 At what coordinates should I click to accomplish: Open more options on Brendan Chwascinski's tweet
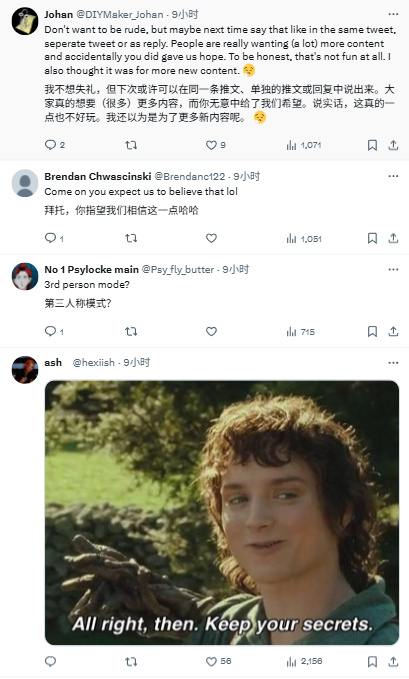393,176
